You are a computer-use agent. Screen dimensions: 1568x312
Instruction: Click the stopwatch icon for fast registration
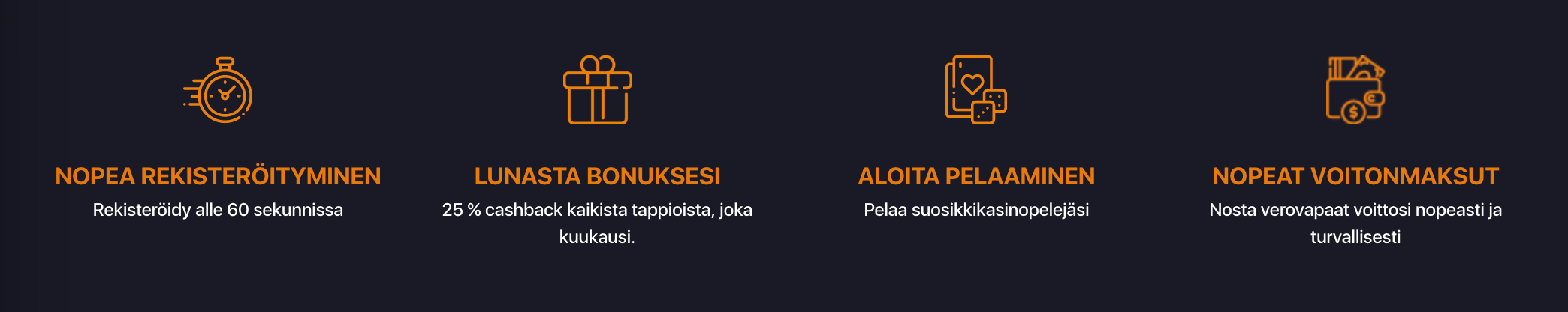click(218, 90)
